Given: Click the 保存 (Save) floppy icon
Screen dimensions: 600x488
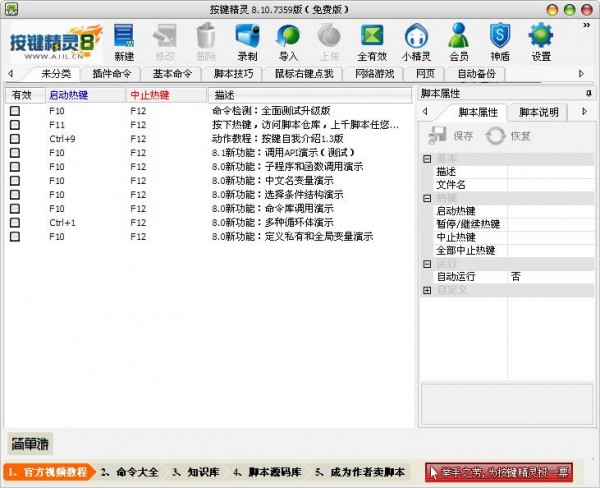Looking at the screenshot, I should click(x=451, y=135).
